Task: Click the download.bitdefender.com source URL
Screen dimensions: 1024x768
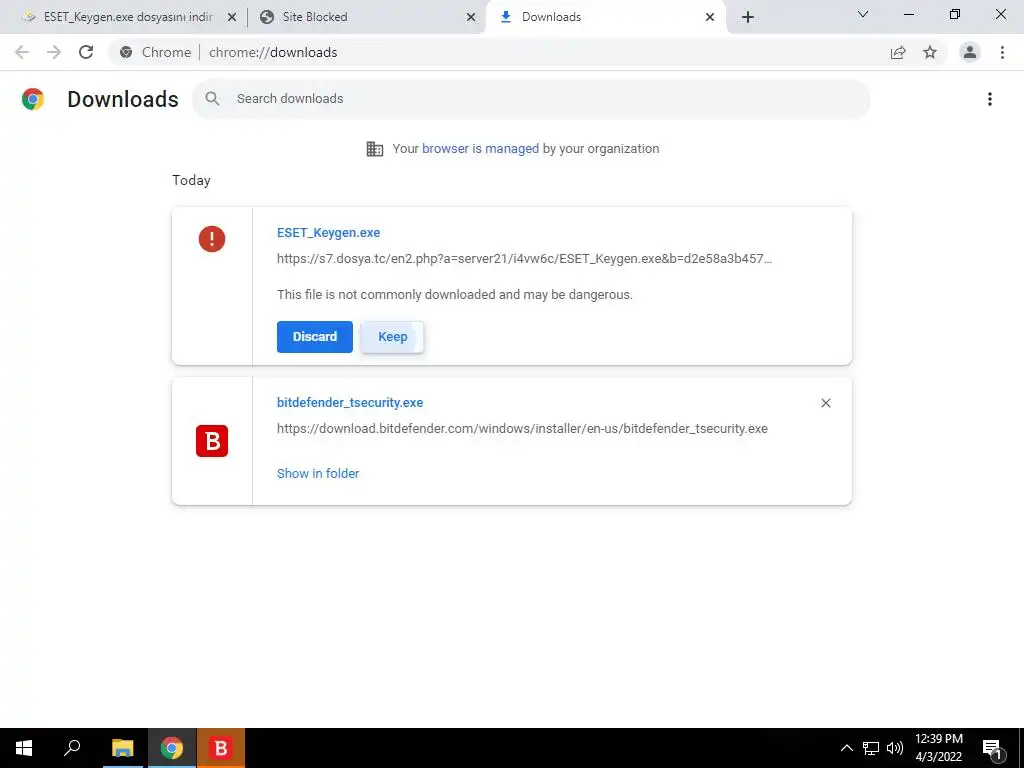Action: pyautogui.click(x=522, y=429)
